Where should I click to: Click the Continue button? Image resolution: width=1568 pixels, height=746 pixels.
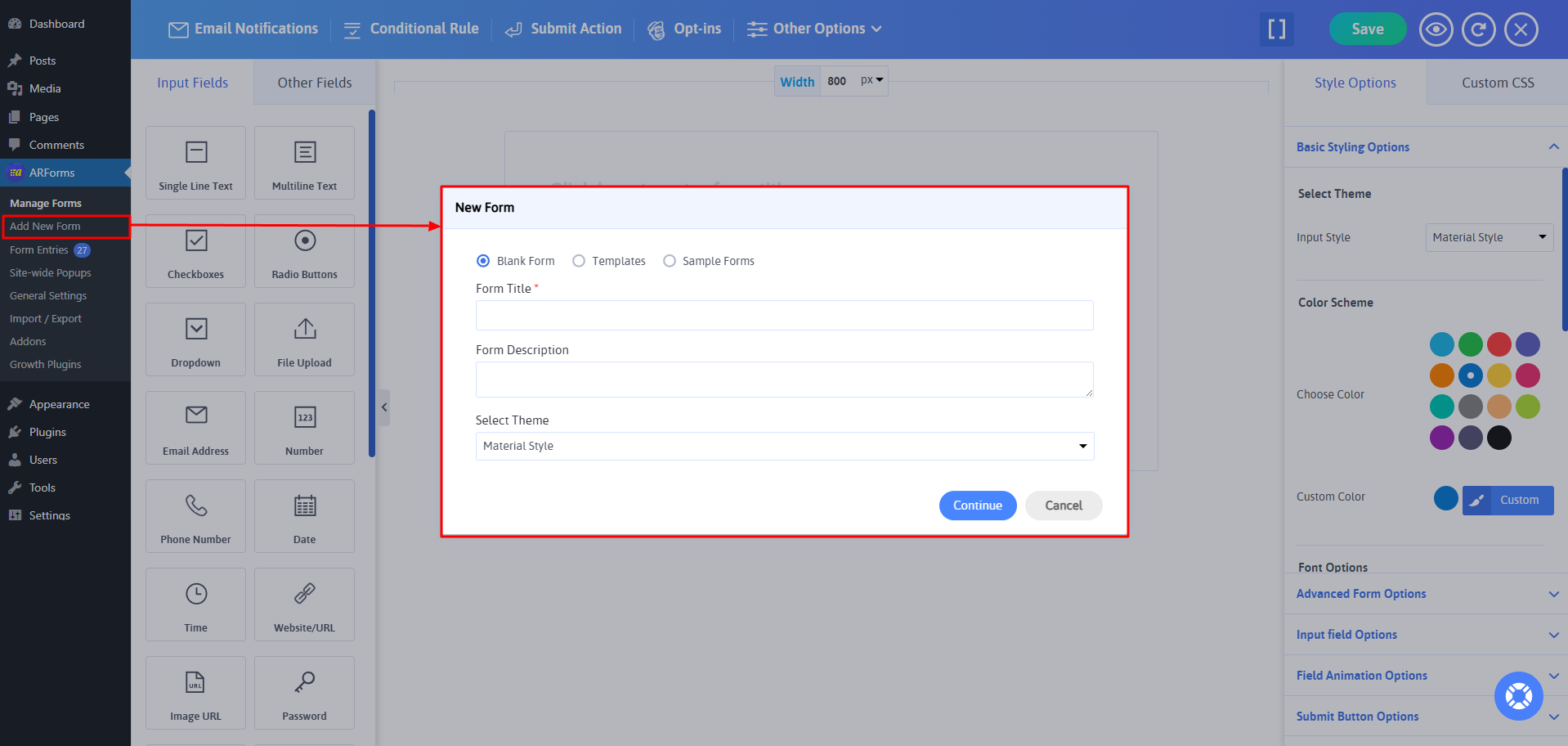(x=977, y=506)
